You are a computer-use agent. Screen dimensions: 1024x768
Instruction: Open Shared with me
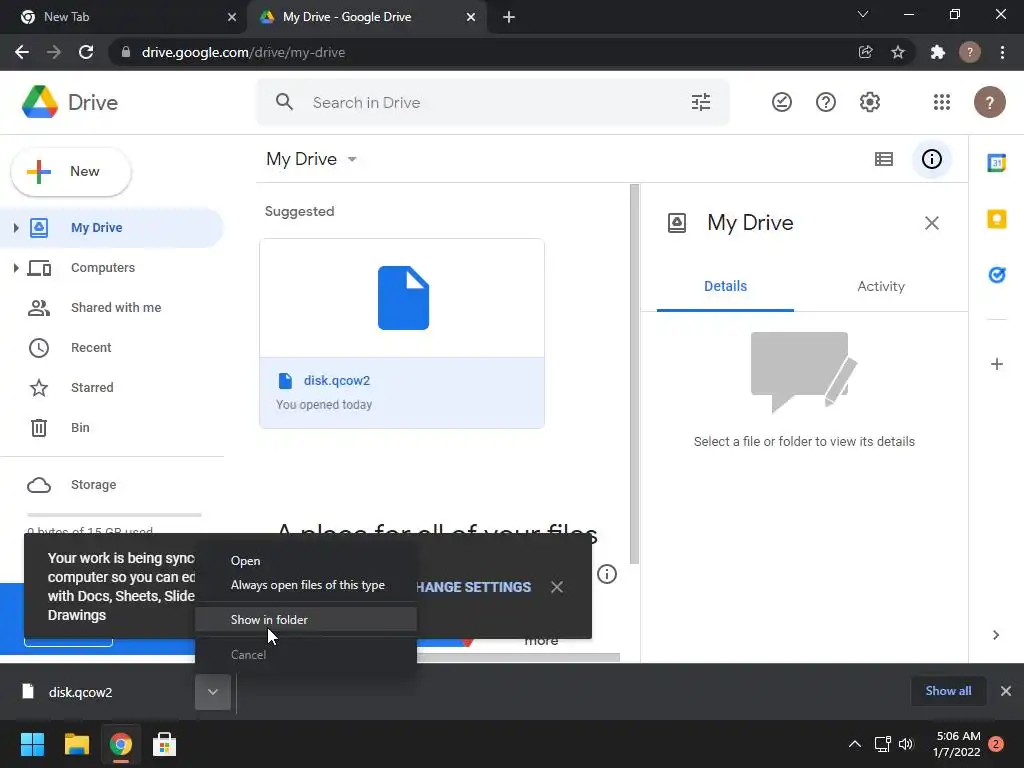111,308
